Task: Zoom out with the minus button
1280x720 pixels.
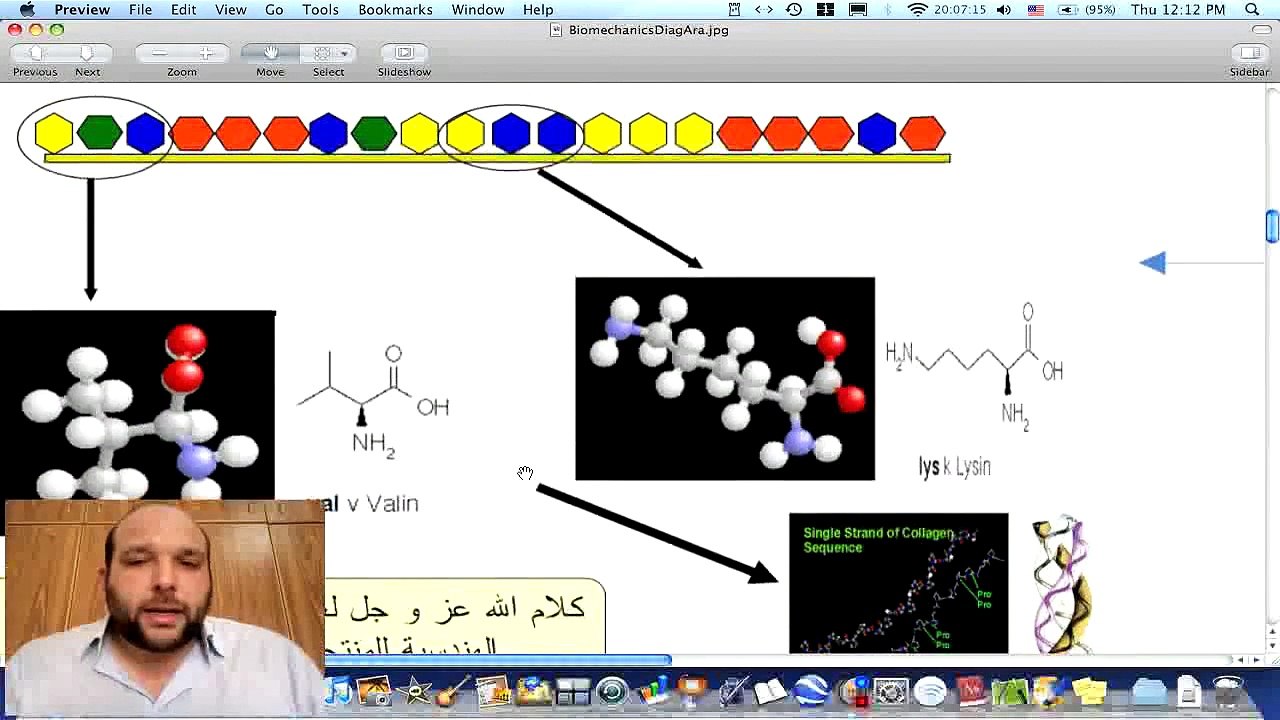Action: click(x=158, y=53)
